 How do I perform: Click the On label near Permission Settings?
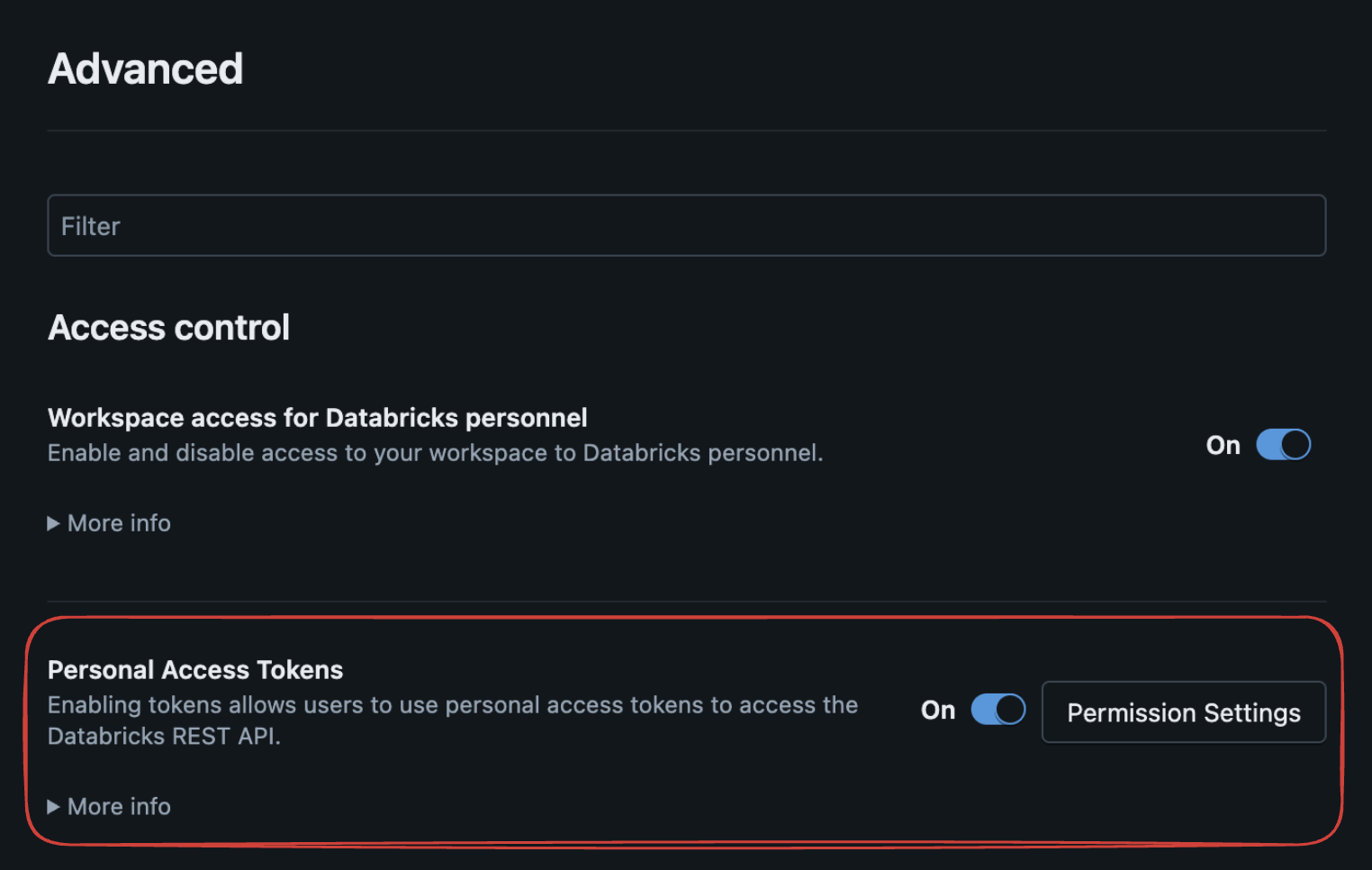tap(937, 710)
